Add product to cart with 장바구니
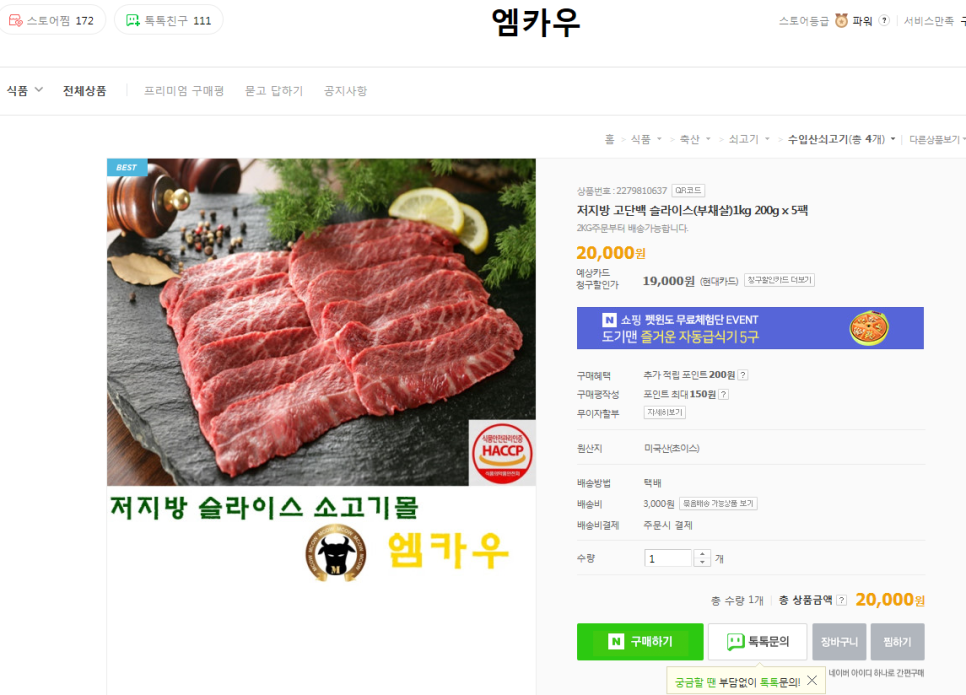Image resolution: width=966 pixels, height=695 pixels. 839,641
